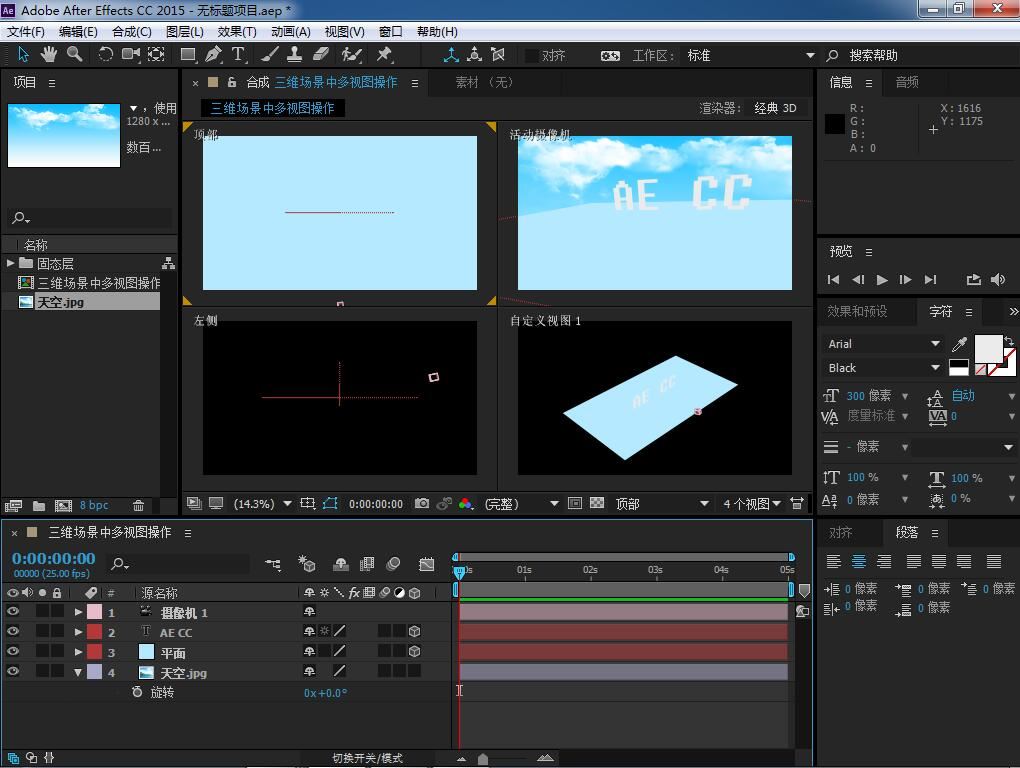Hide the 摄像机 1 layer
This screenshot has width=1020, height=768.
(12, 611)
